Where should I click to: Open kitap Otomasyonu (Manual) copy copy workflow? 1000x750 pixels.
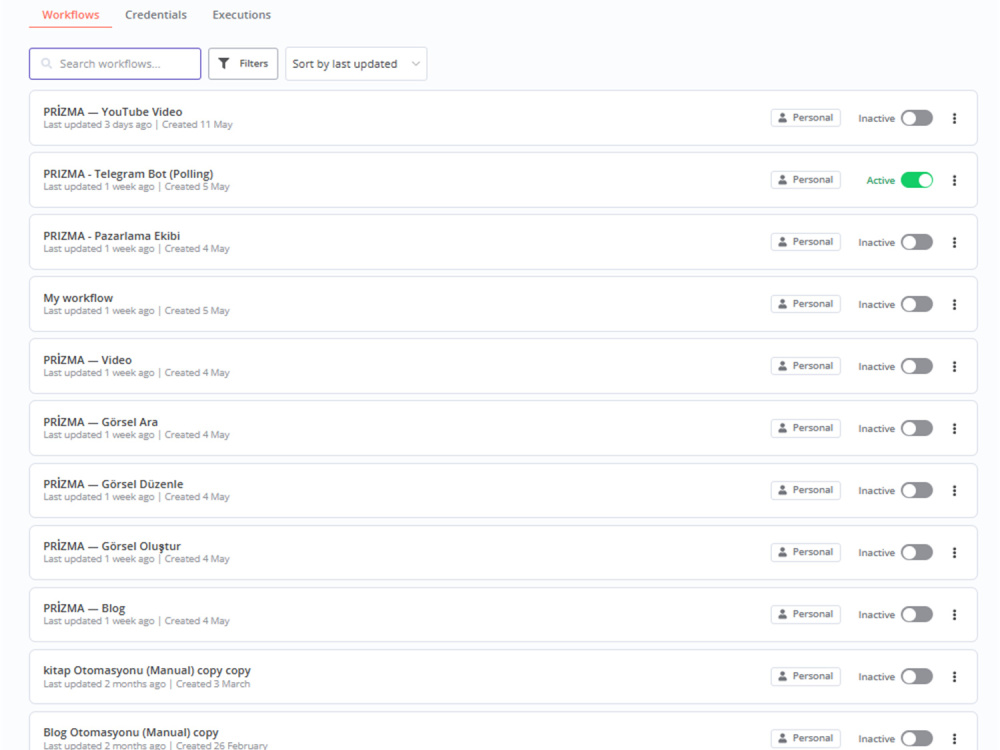(x=503, y=677)
